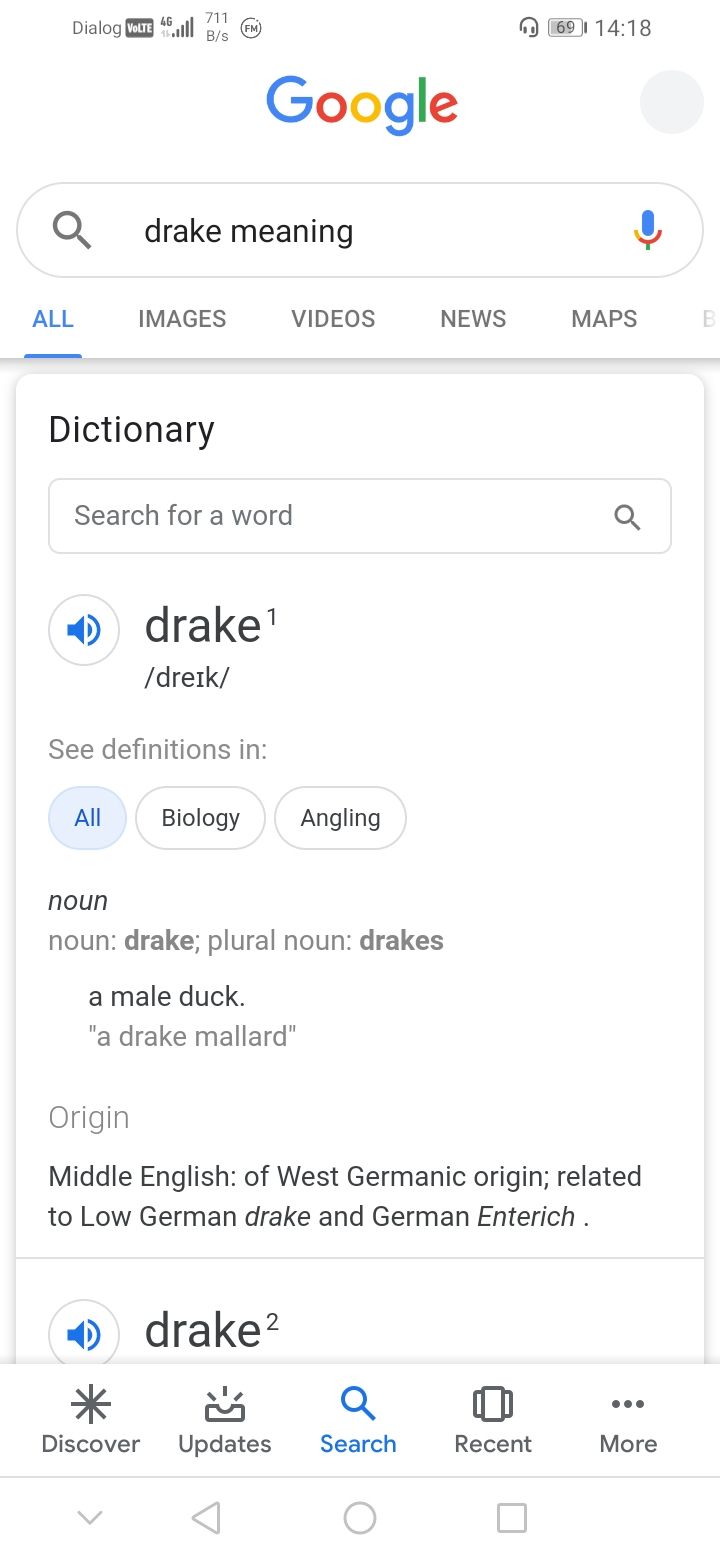Tap the magnifier icon in main search bar
Viewport: 720px width, 1560px height.
tap(72, 231)
